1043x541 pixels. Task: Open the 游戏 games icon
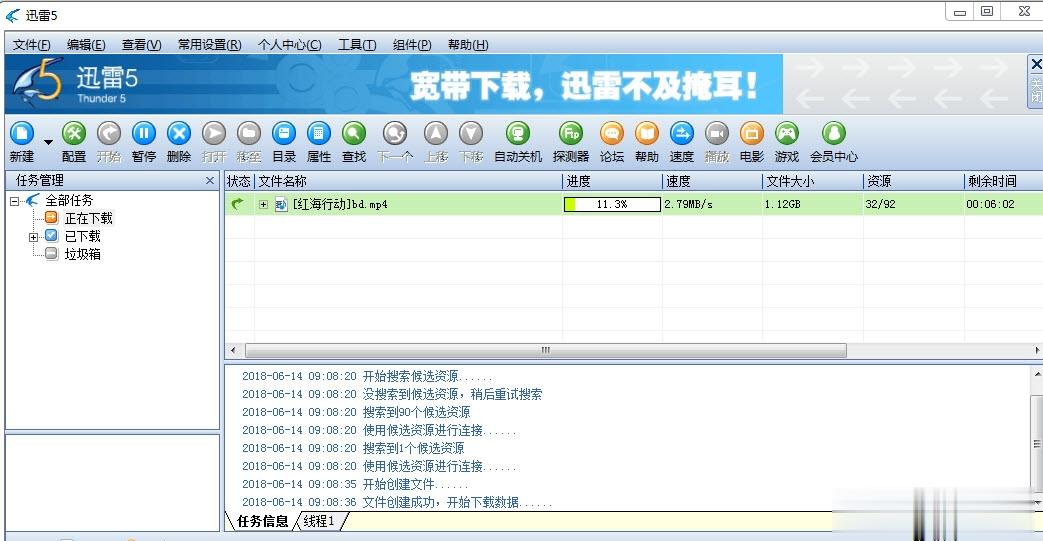click(x=786, y=134)
